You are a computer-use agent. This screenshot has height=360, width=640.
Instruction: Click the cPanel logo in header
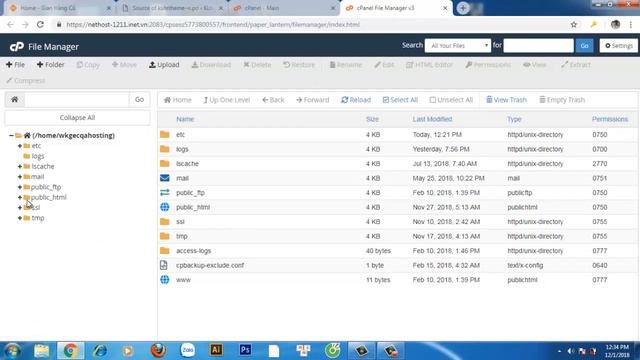17,47
